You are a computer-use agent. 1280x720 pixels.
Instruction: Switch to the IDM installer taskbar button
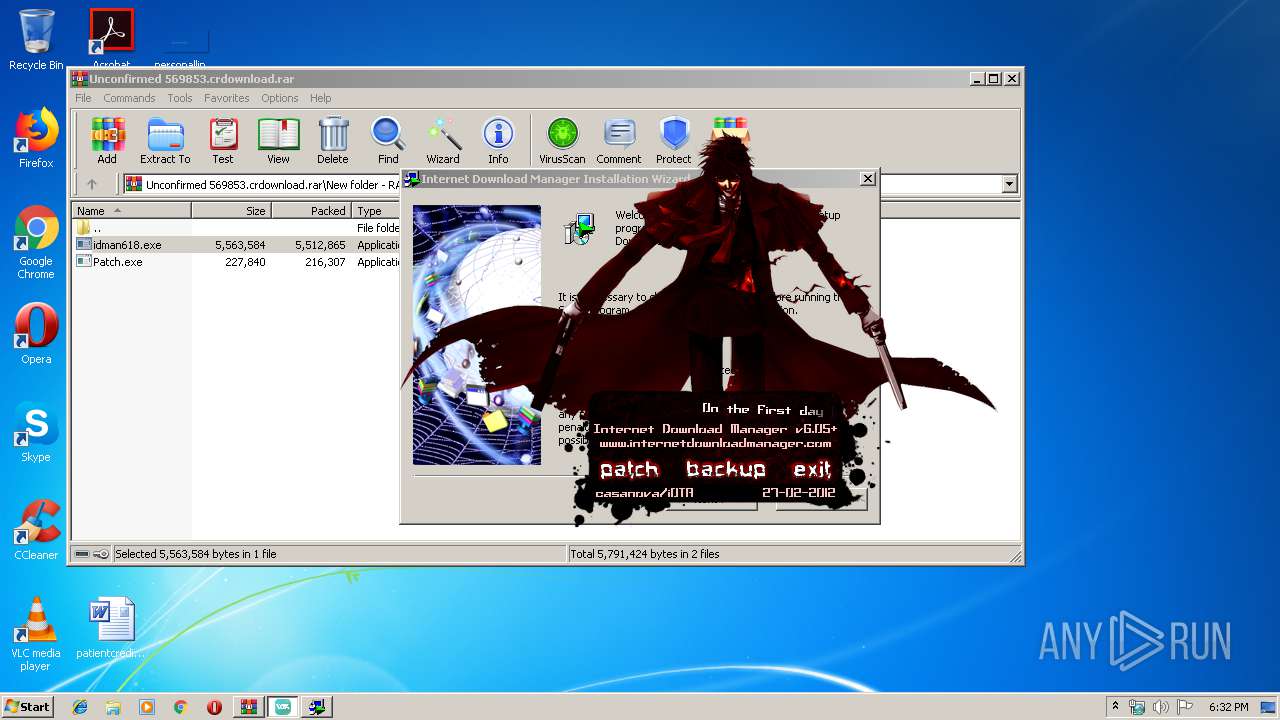(316, 707)
